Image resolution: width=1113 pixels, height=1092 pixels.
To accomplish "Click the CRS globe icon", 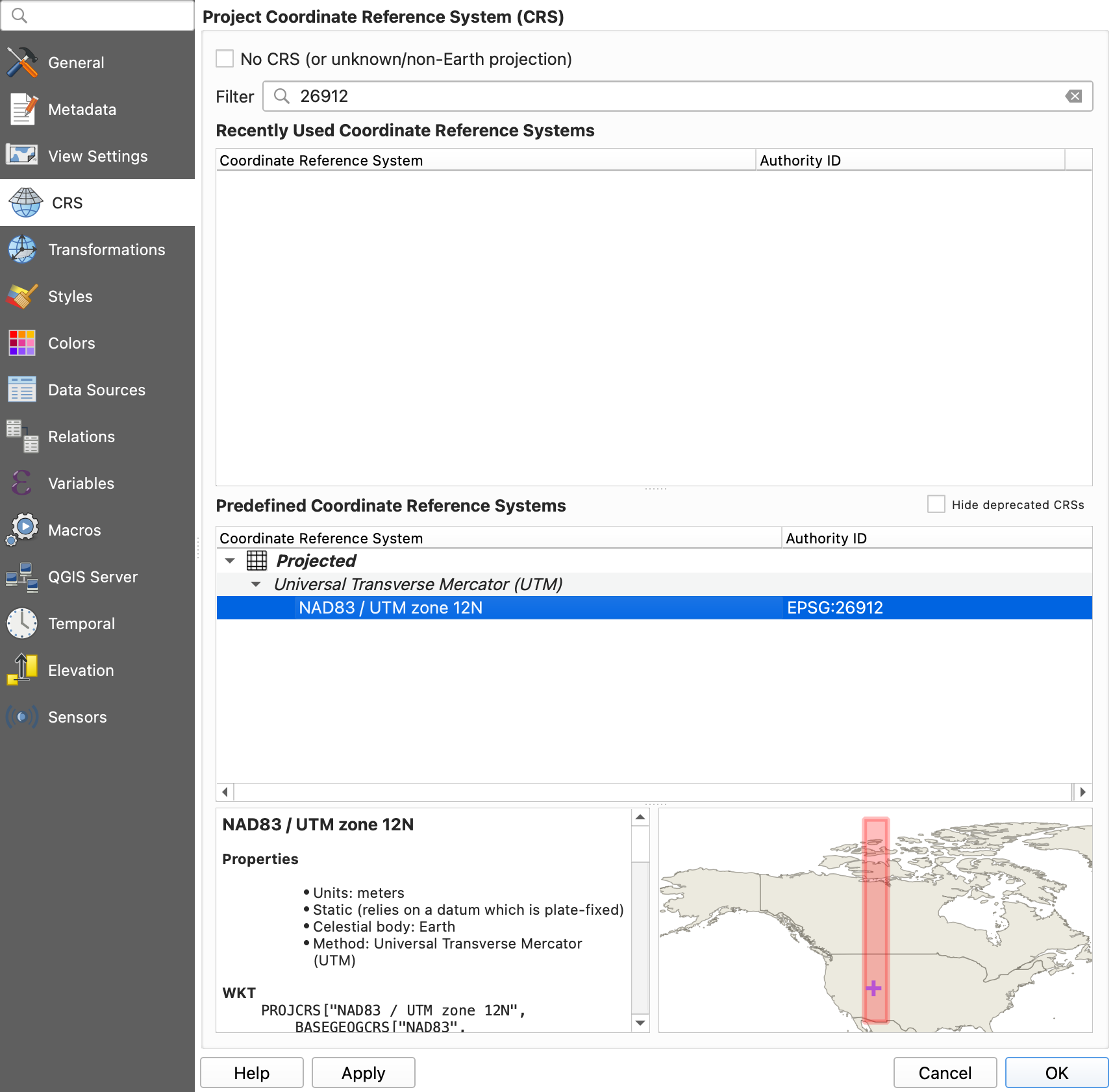I will point(26,203).
